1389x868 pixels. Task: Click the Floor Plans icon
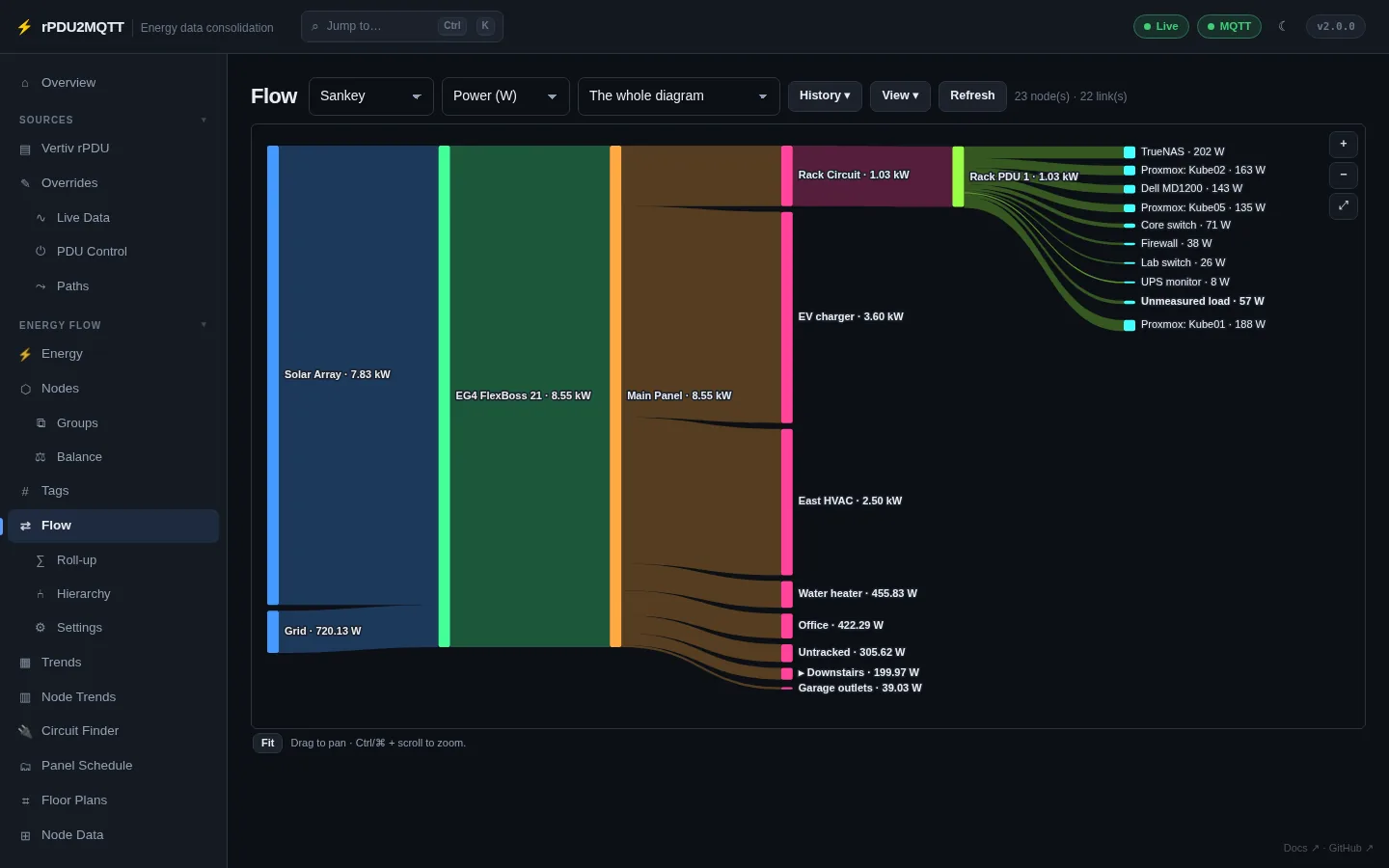click(x=25, y=800)
